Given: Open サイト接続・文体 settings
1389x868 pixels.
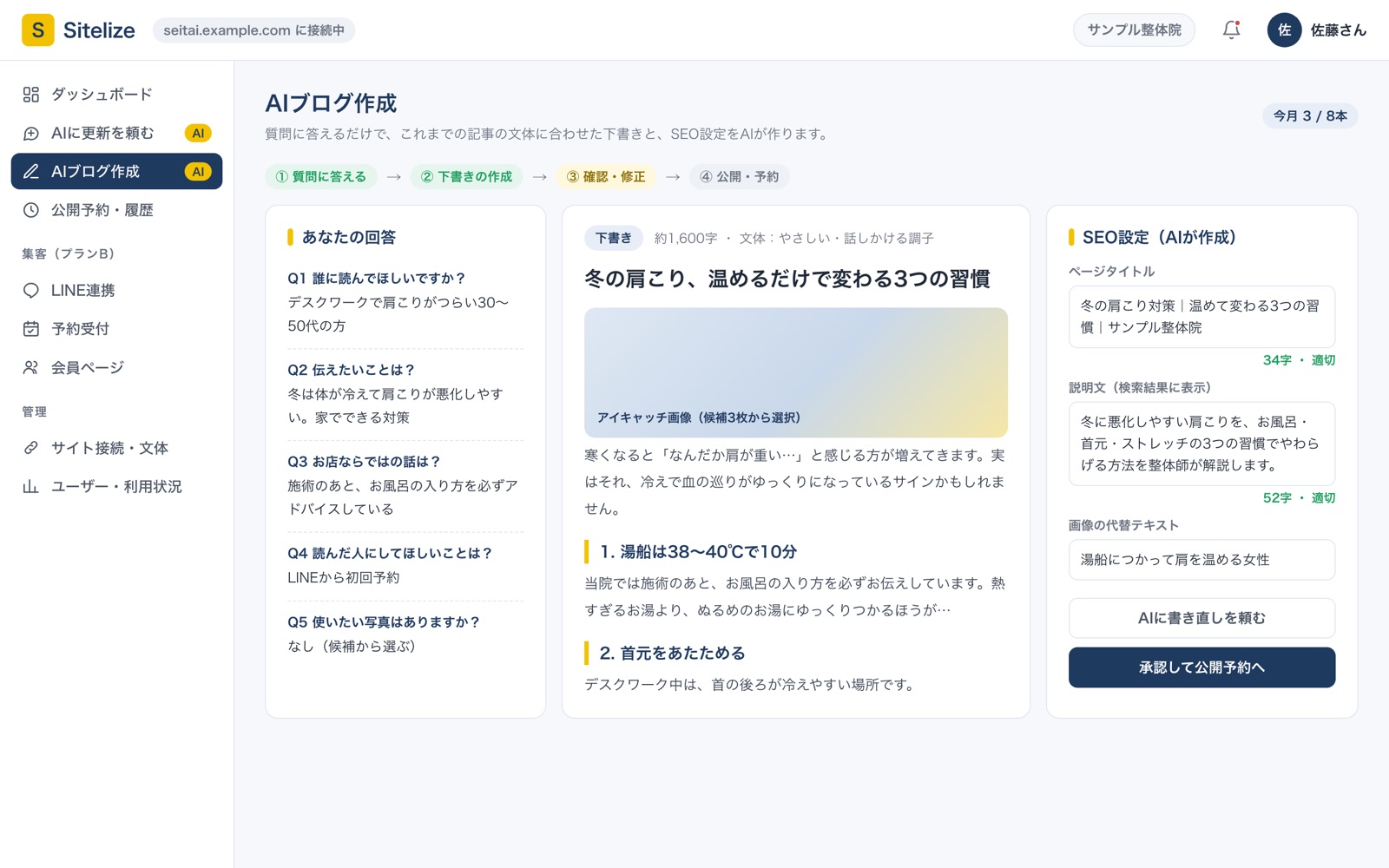Looking at the screenshot, I should [116, 448].
